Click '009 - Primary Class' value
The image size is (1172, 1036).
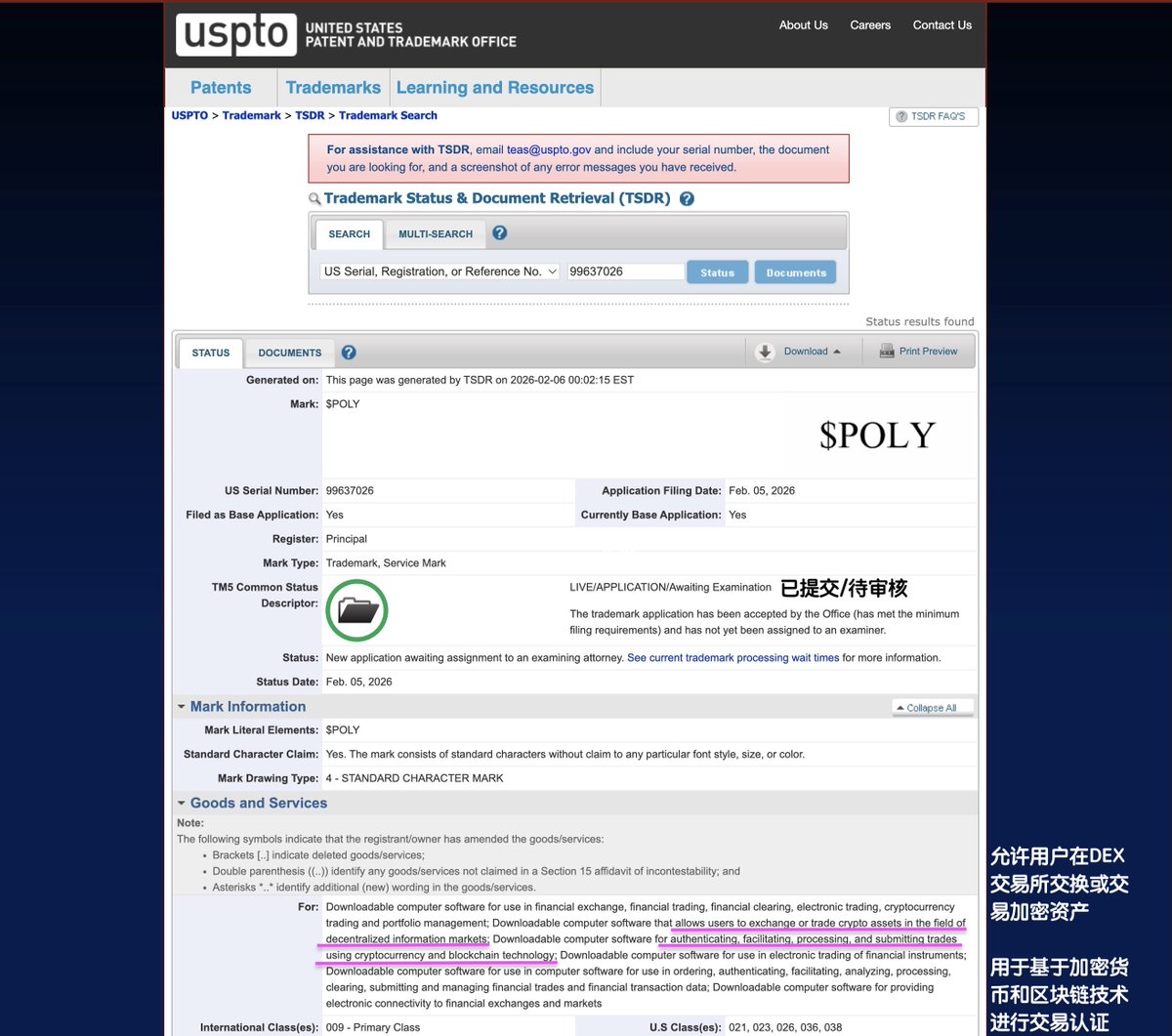[373, 1027]
